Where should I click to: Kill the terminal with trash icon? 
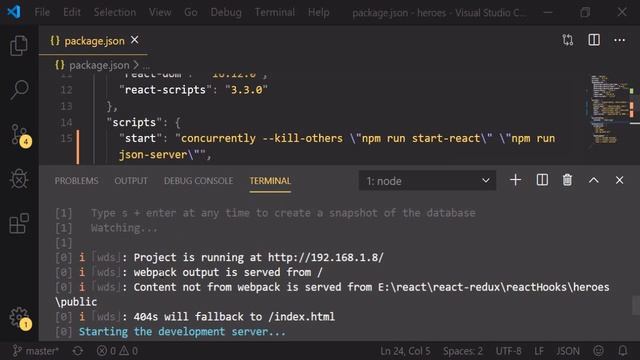567,180
